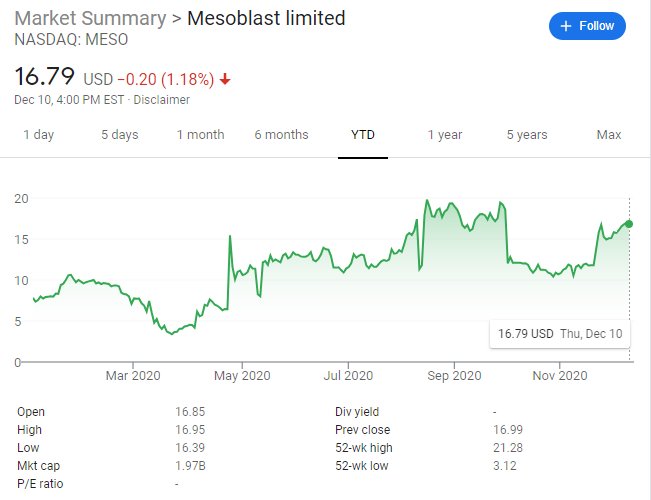Show the Max chart range

(609, 135)
